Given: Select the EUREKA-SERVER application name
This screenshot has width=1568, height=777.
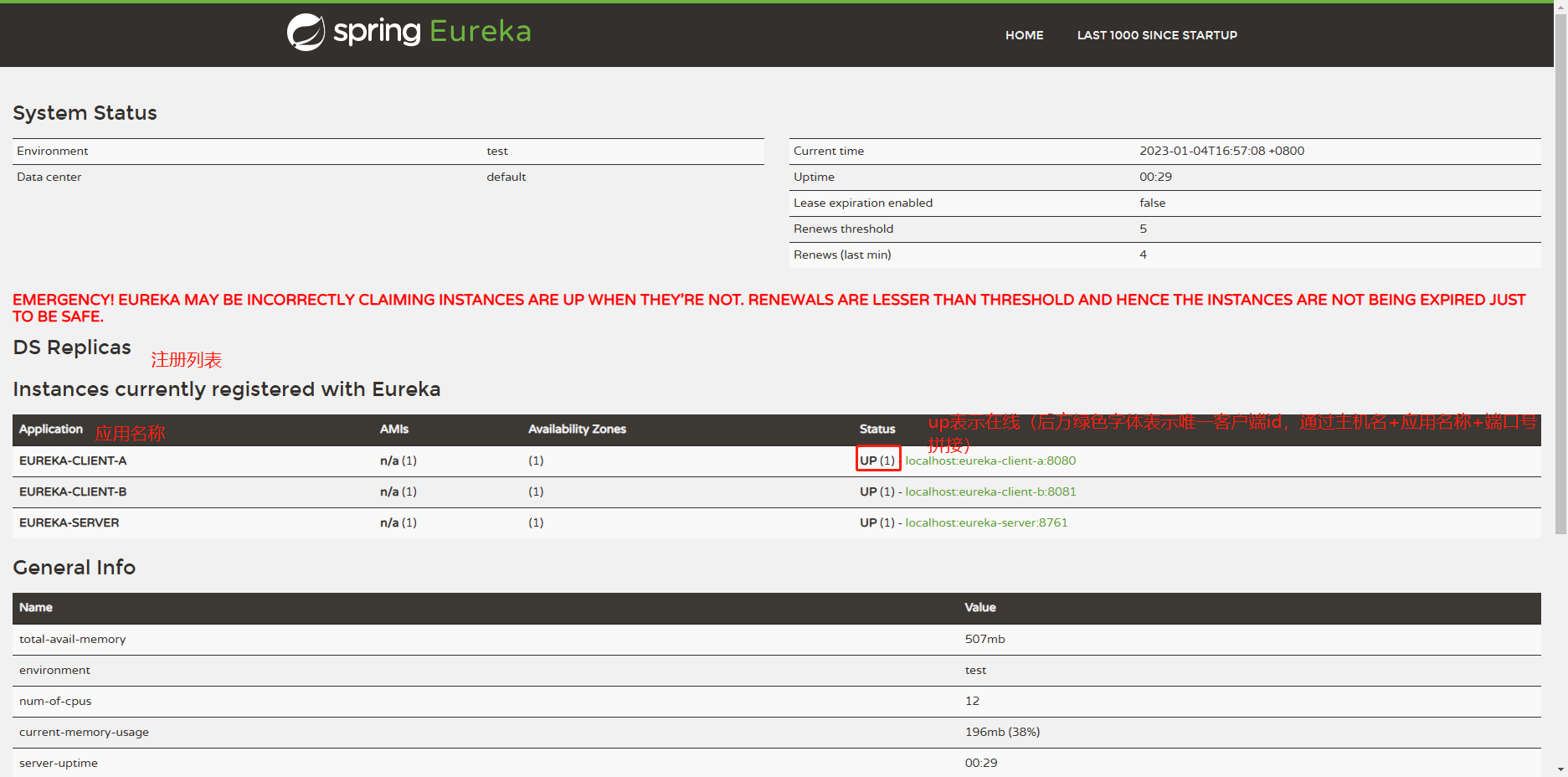Looking at the screenshot, I should [69, 522].
